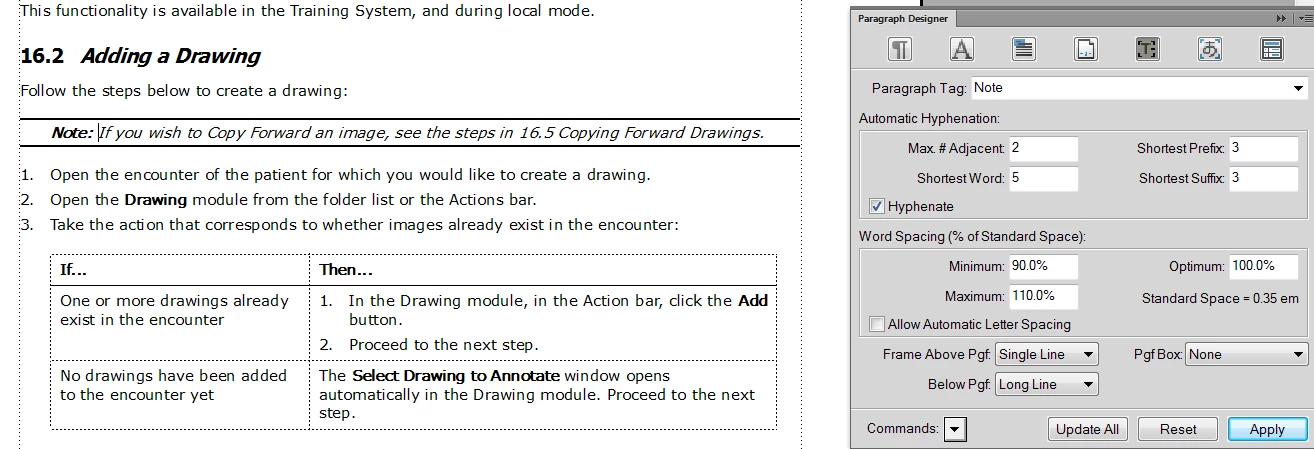
Task: Edit the Shortest Prefix field
Action: click(1264, 149)
